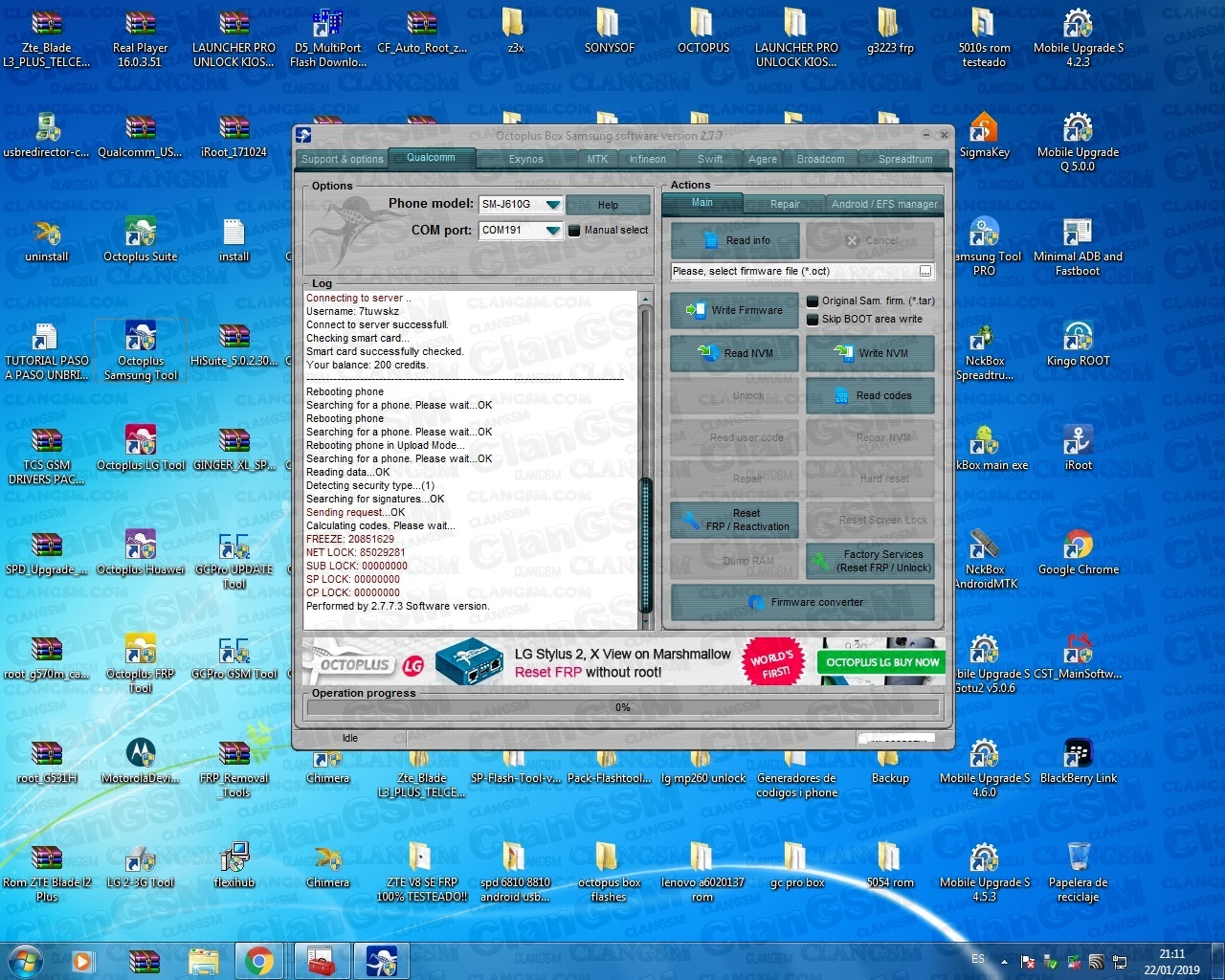Select the Infineon tab
Viewport: 1225px width, 980px height.
647,159
